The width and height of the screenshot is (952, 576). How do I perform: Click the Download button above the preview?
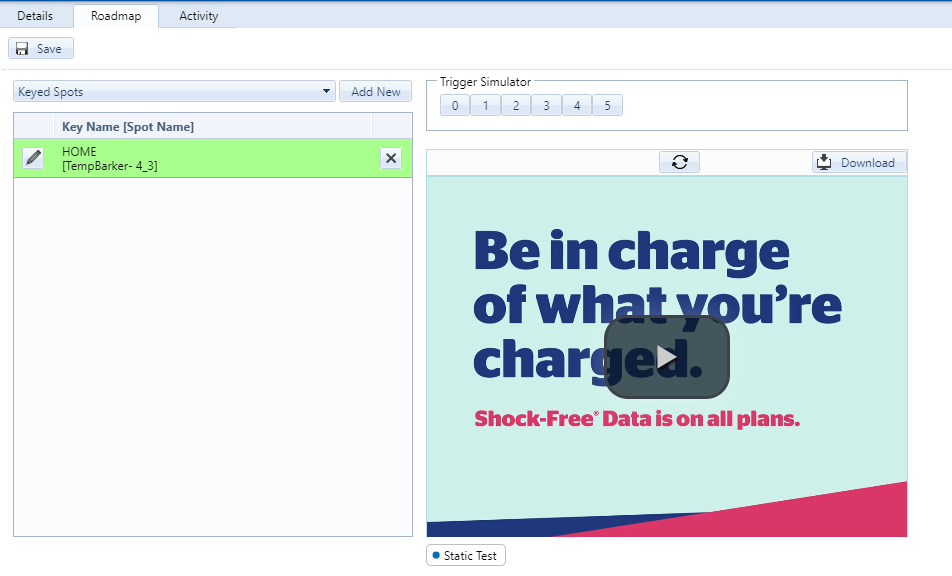click(x=859, y=162)
